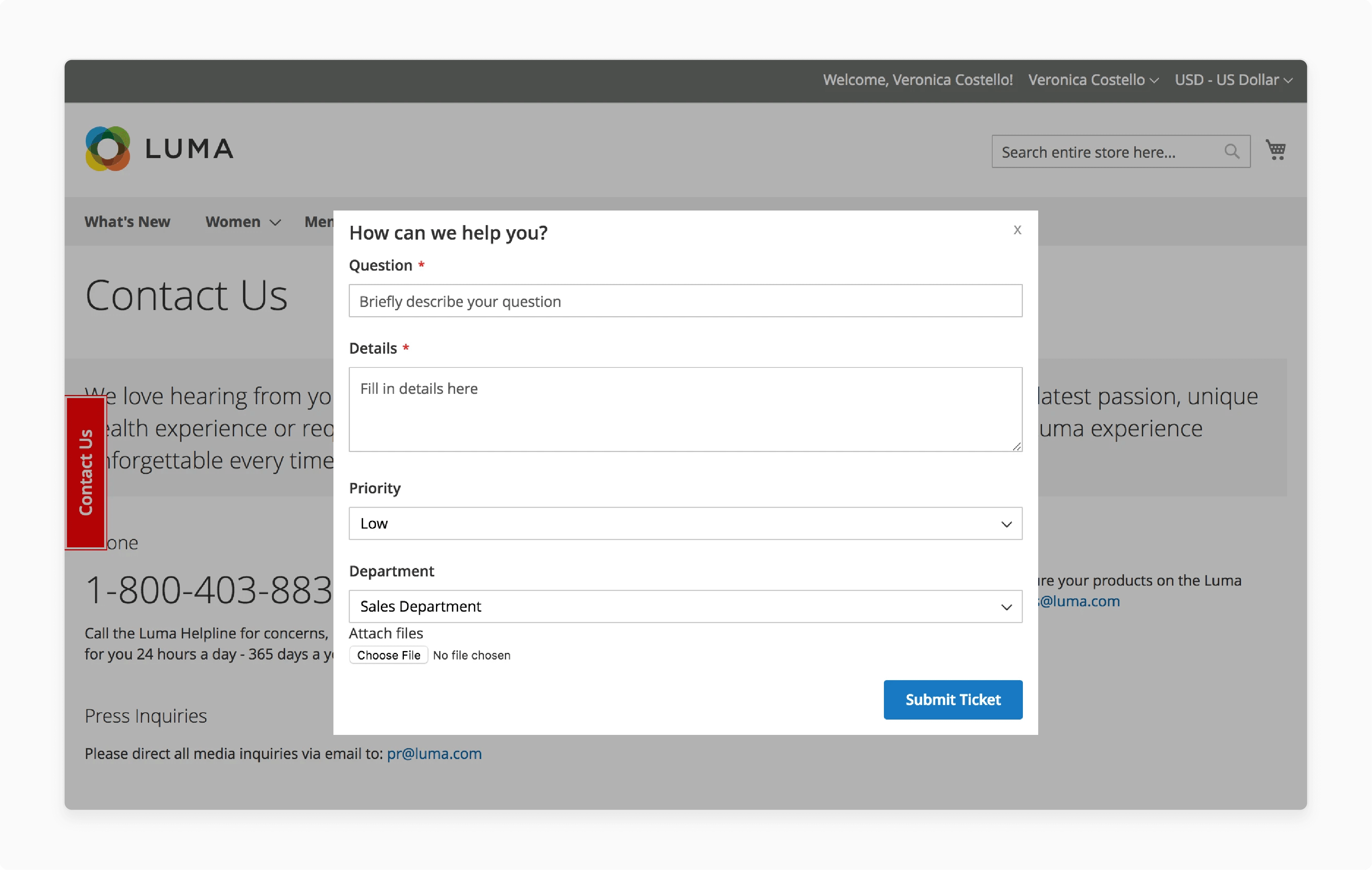Focus the Details text area
Screen dimensions: 1372x870
tap(686, 409)
